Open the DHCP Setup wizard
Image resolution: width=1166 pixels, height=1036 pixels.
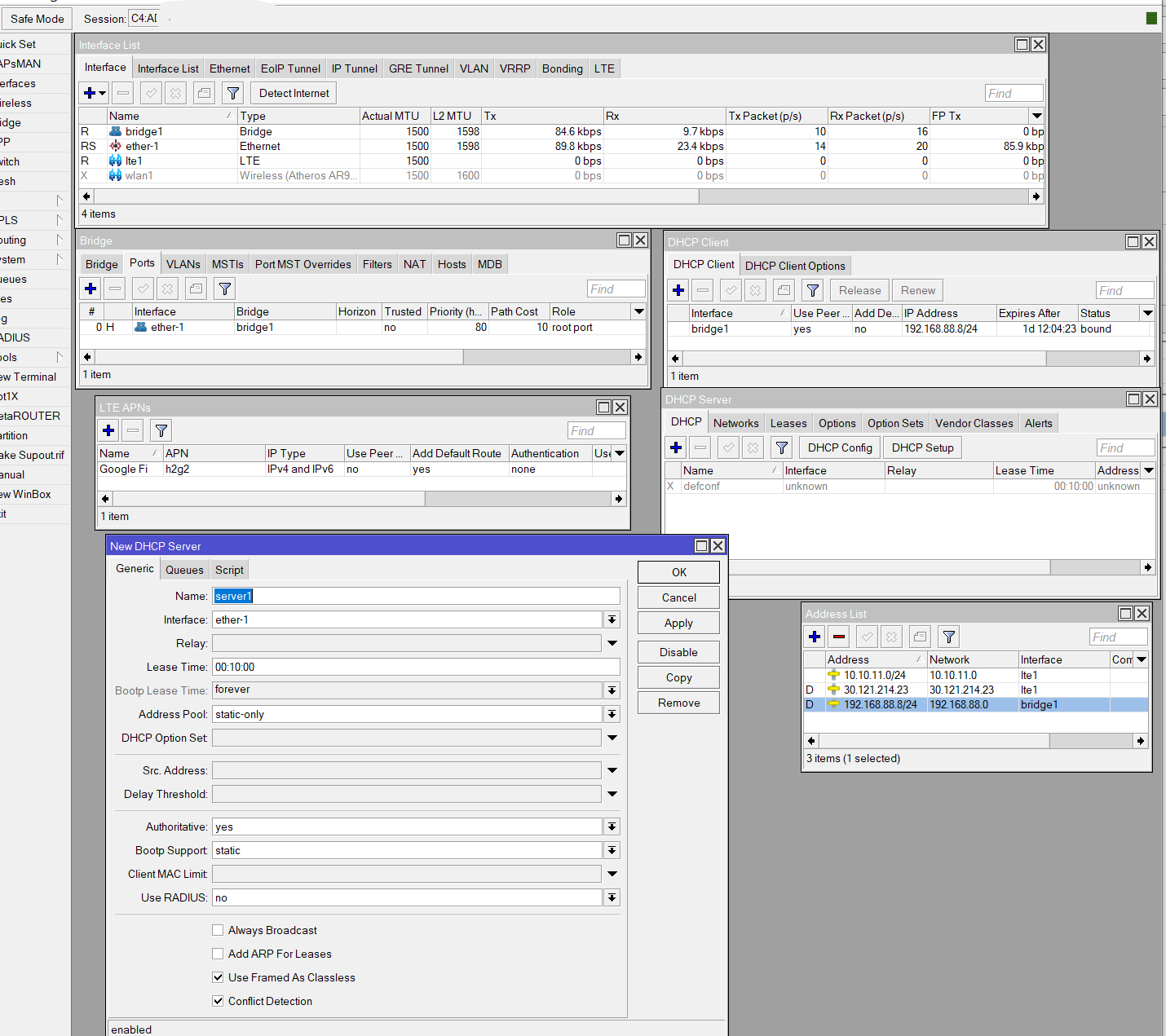pyautogui.click(x=922, y=447)
